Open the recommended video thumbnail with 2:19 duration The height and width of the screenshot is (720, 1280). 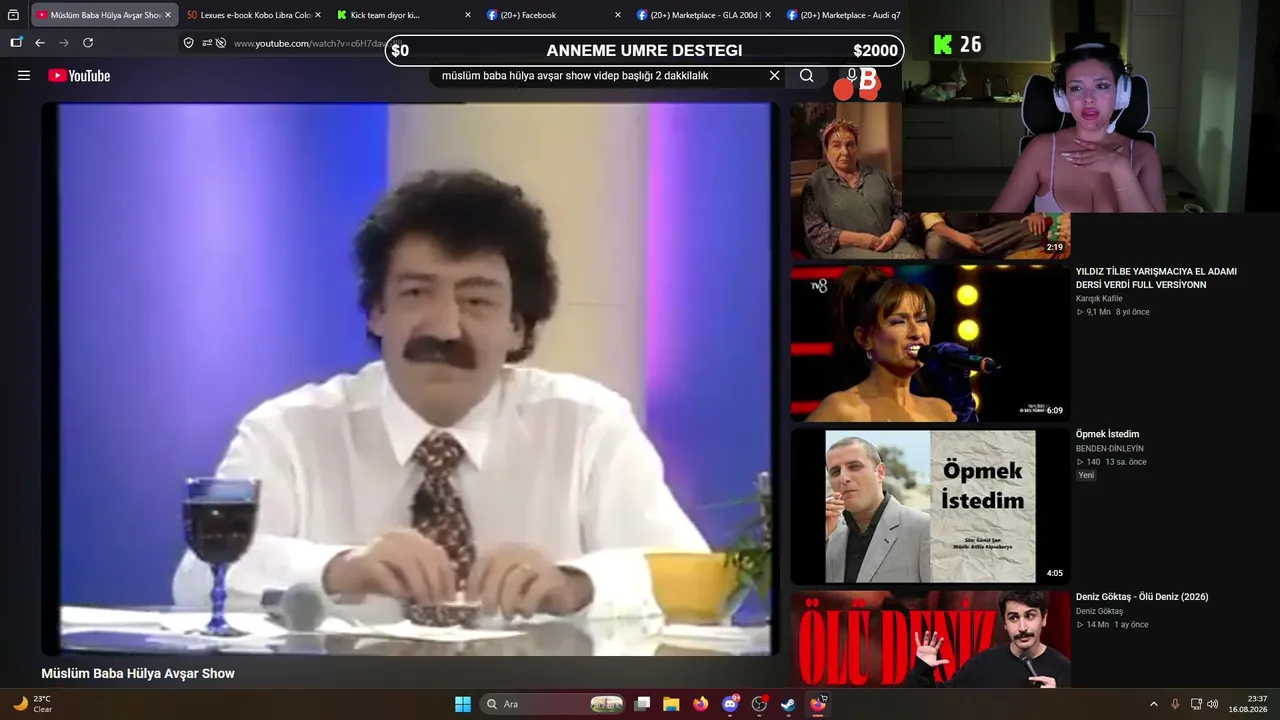[930, 180]
